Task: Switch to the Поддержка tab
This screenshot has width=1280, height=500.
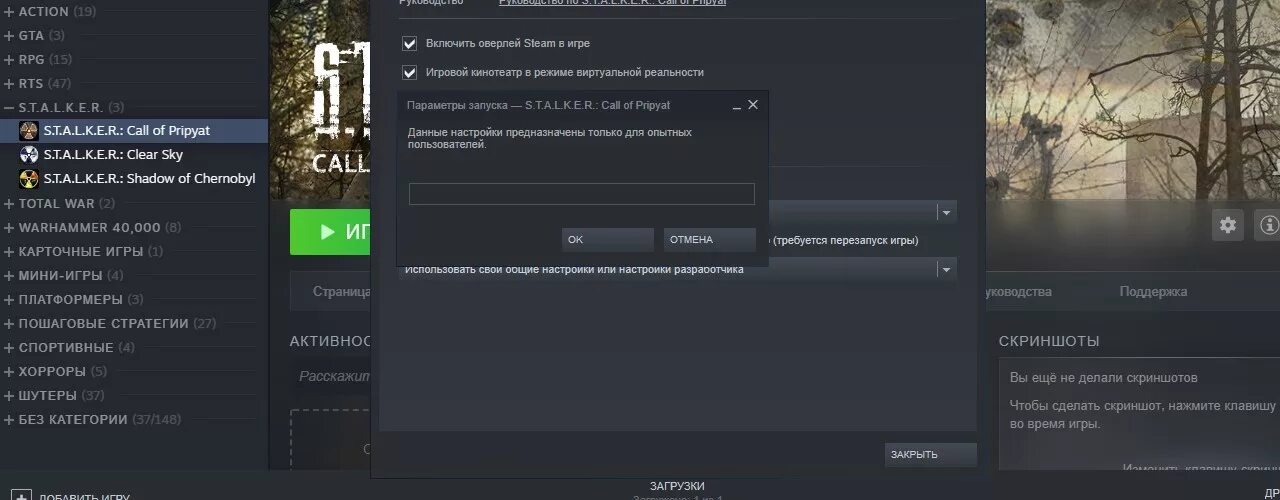Action: (1153, 291)
